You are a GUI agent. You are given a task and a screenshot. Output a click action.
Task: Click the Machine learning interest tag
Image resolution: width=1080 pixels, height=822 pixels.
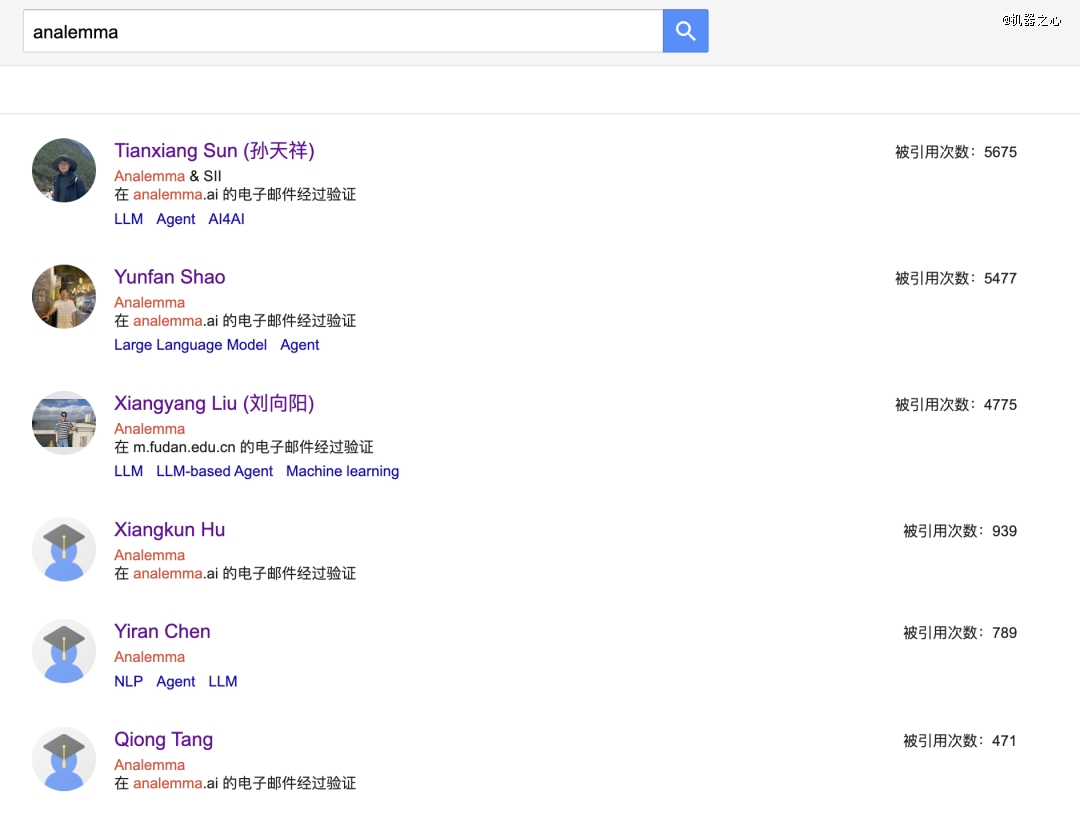tap(342, 471)
